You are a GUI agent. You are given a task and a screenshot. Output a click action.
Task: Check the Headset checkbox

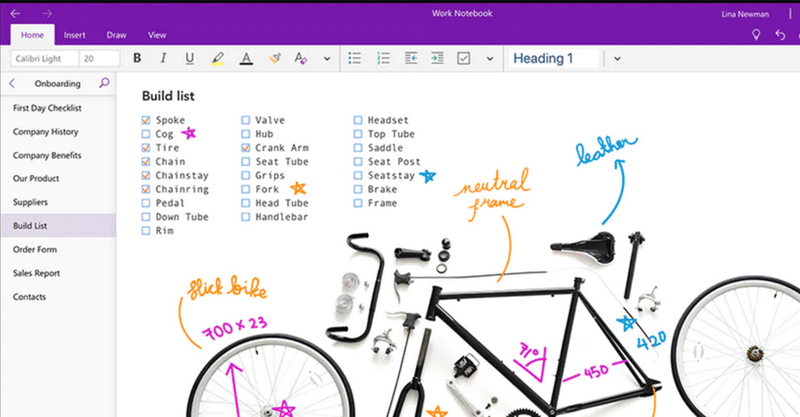click(358, 120)
